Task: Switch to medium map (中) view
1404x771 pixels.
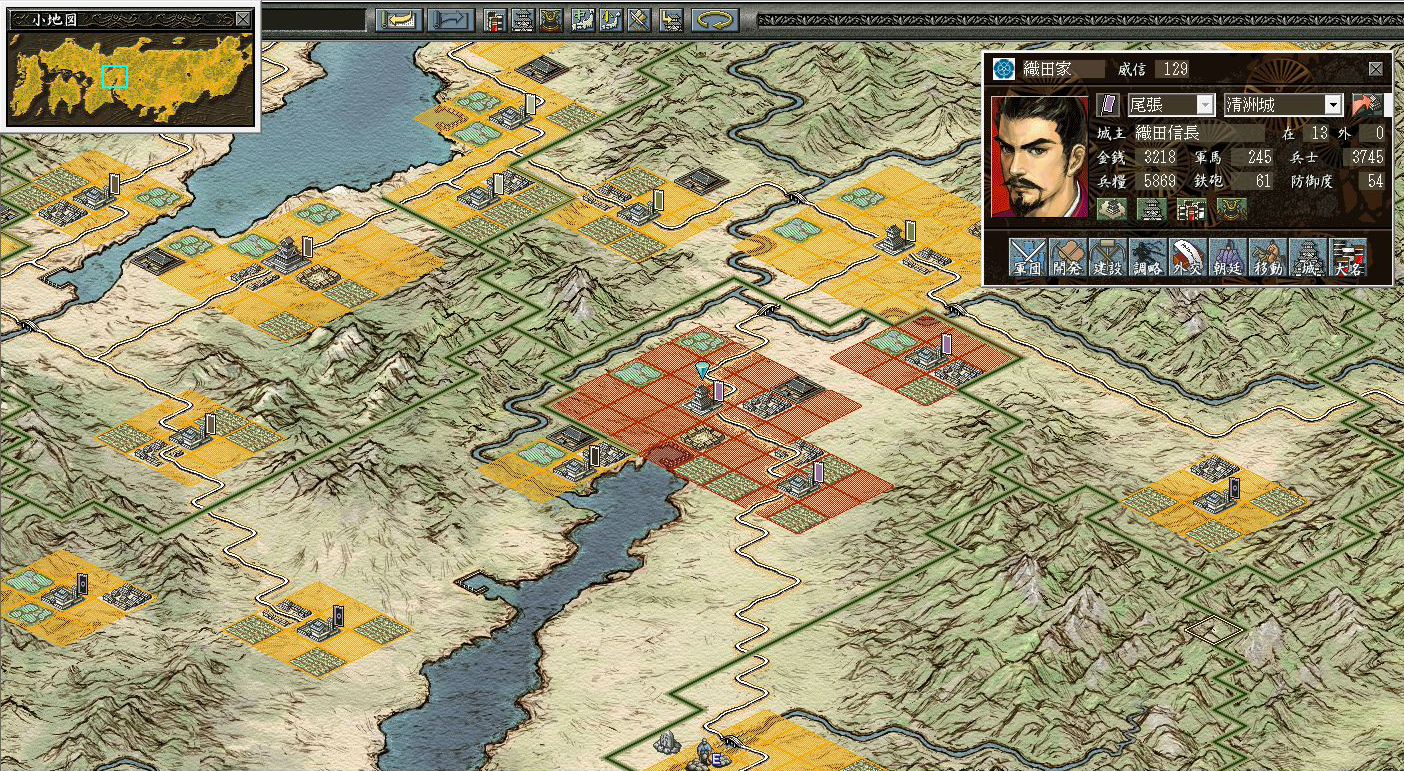Action: 584,19
